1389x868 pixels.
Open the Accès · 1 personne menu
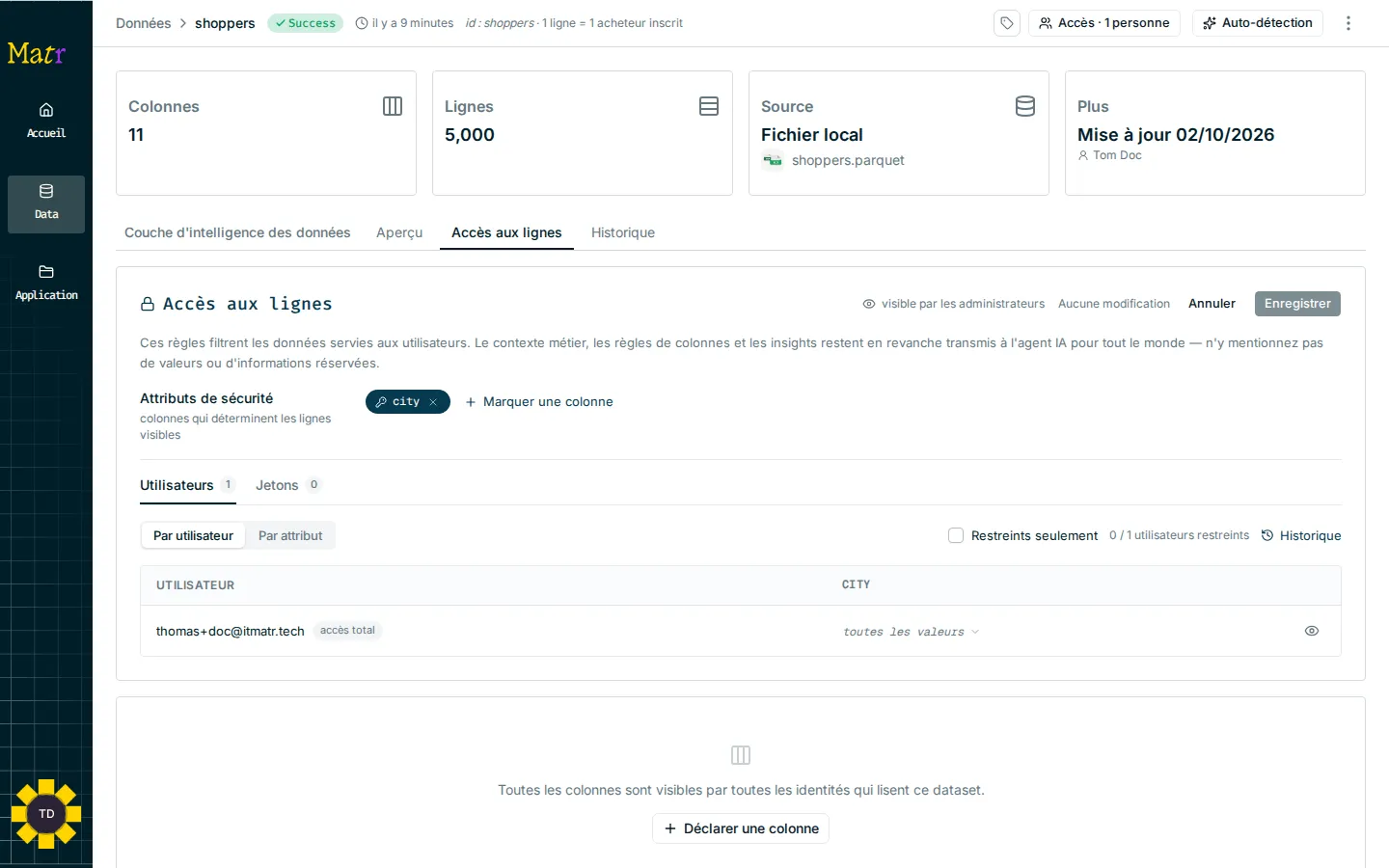tap(1104, 23)
